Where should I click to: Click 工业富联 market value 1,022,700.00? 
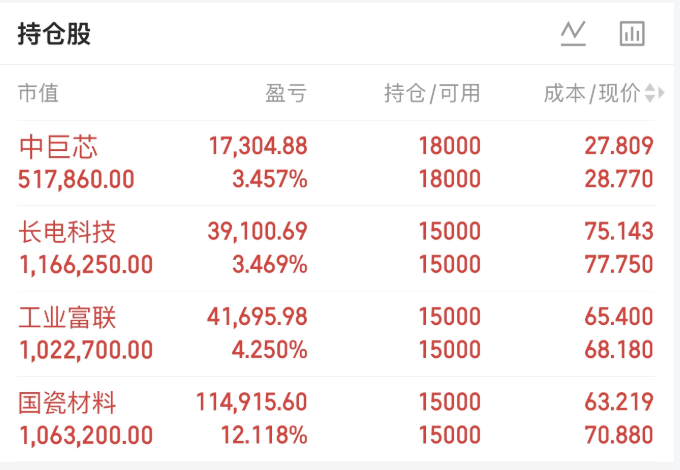coord(86,350)
